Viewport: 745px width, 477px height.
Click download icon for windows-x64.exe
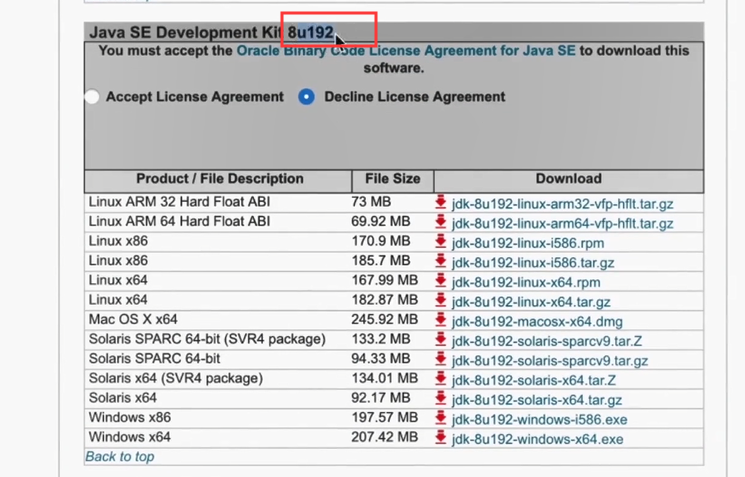[x=441, y=437]
